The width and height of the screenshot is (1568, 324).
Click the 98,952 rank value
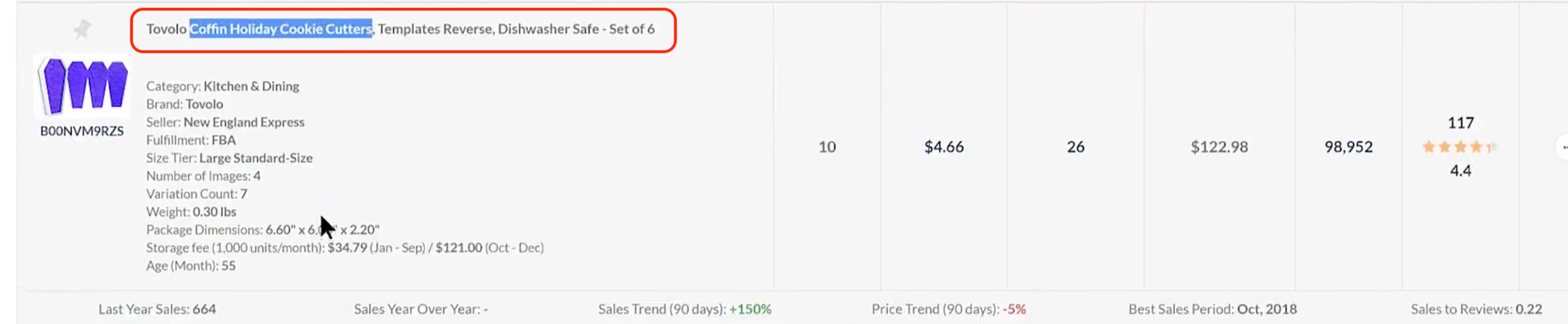[1348, 146]
